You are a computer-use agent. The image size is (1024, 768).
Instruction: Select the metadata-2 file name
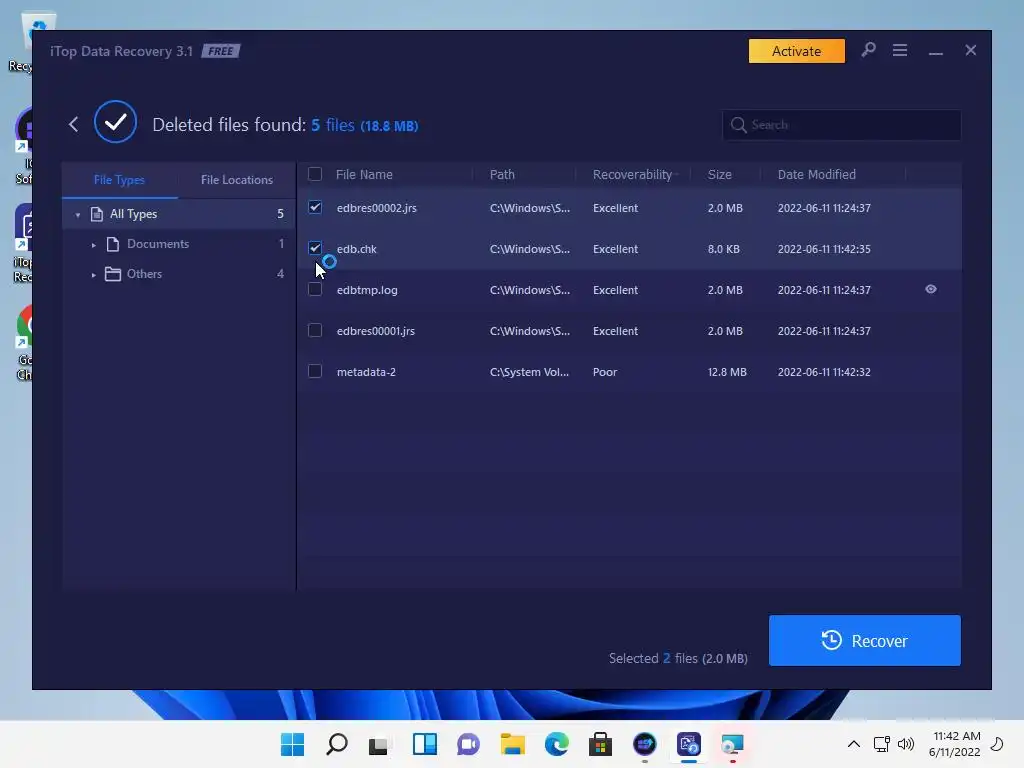tap(366, 372)
